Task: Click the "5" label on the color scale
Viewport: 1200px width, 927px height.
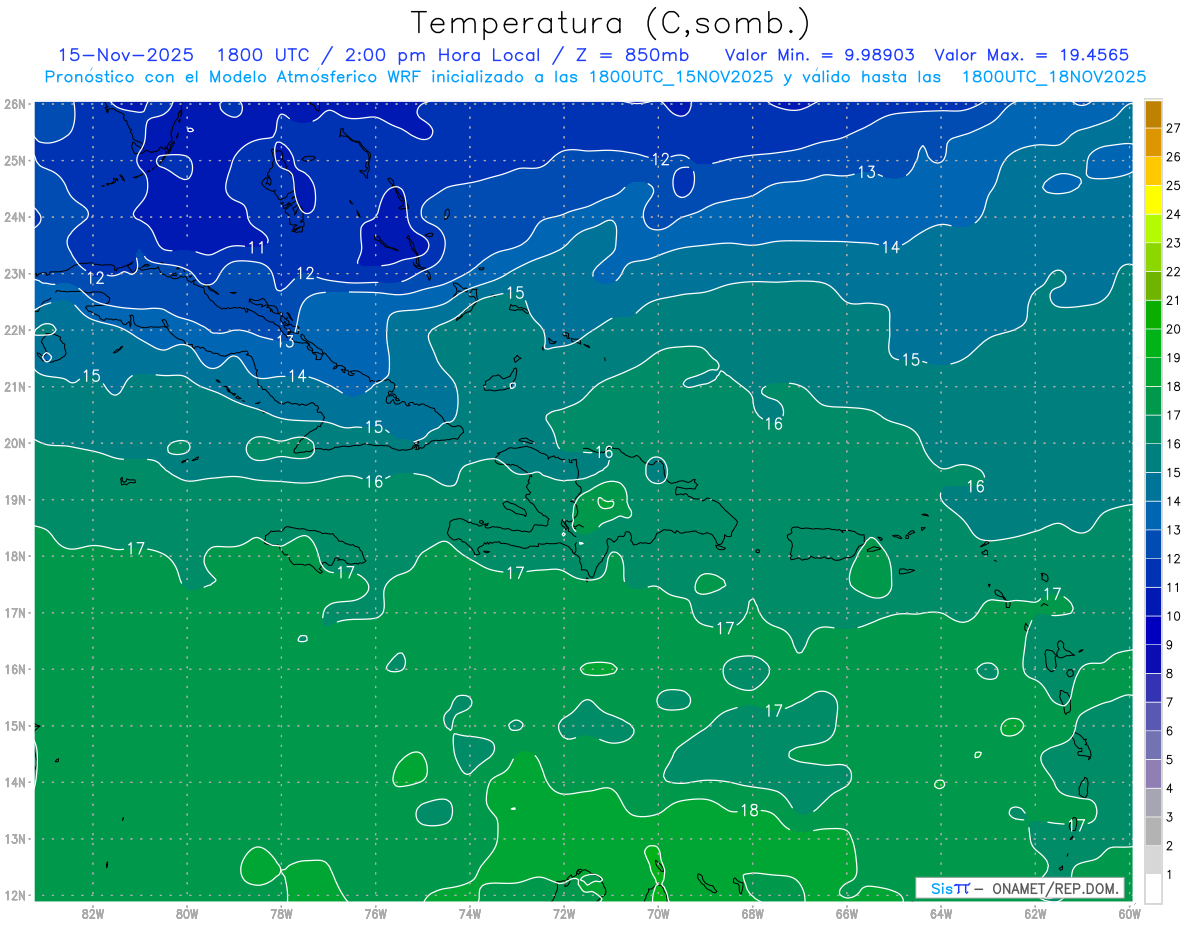Action: pos(1170,760)
